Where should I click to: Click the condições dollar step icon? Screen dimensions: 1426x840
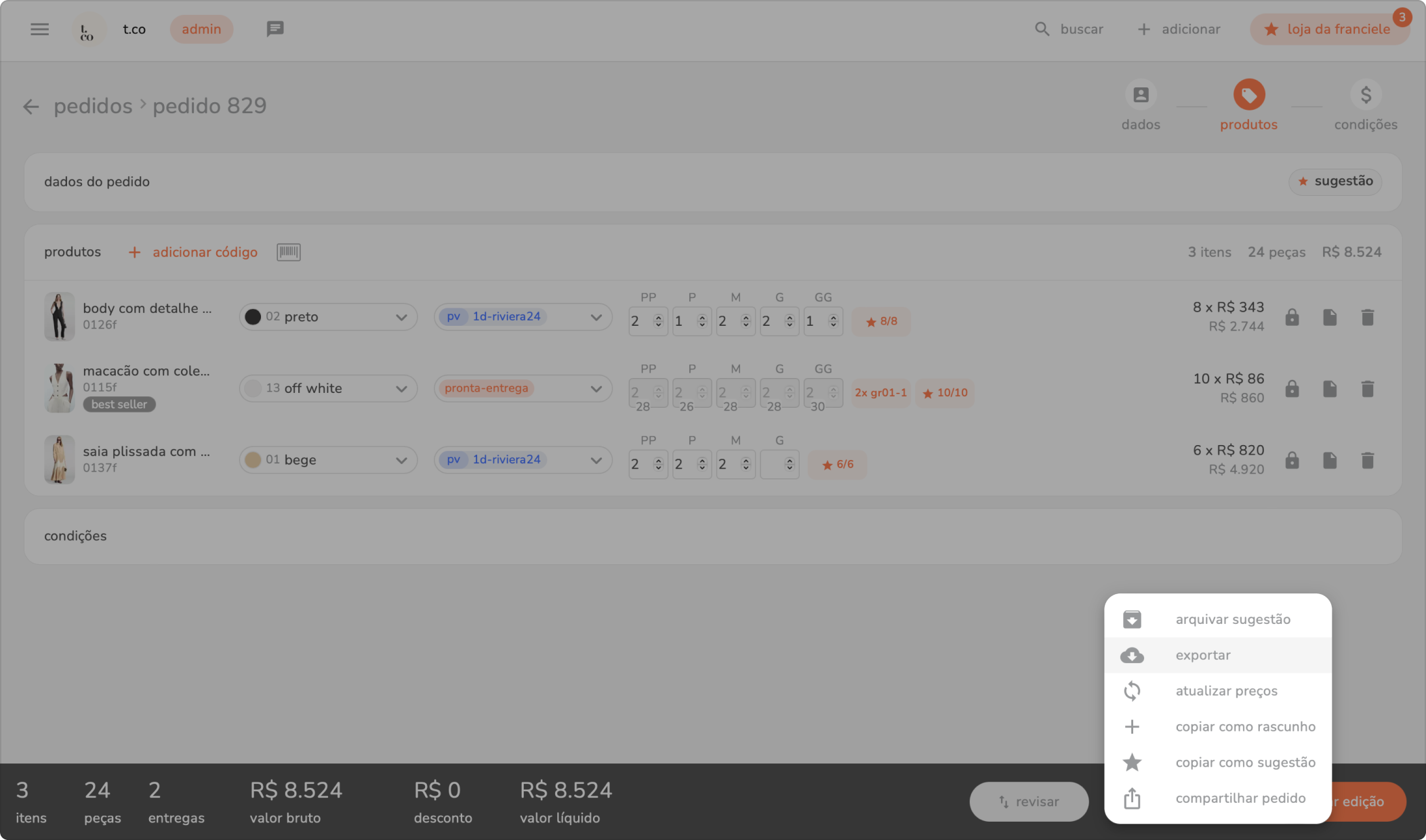coord(1365,96)
